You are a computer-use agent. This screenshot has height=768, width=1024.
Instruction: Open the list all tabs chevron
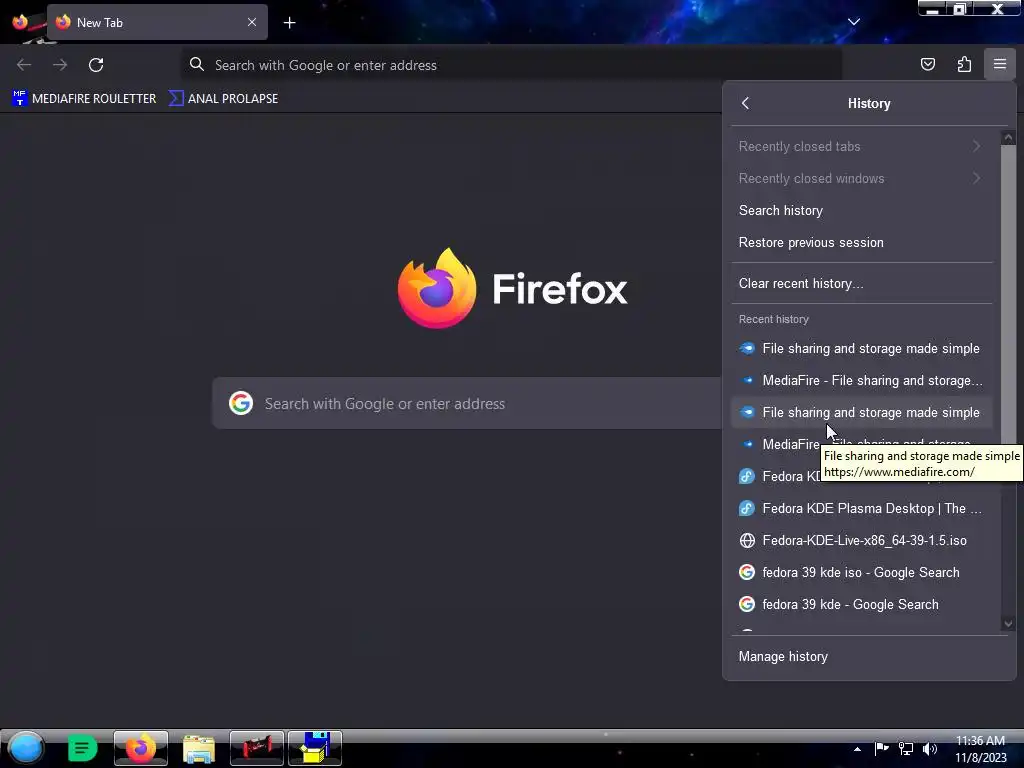point(854,22)
